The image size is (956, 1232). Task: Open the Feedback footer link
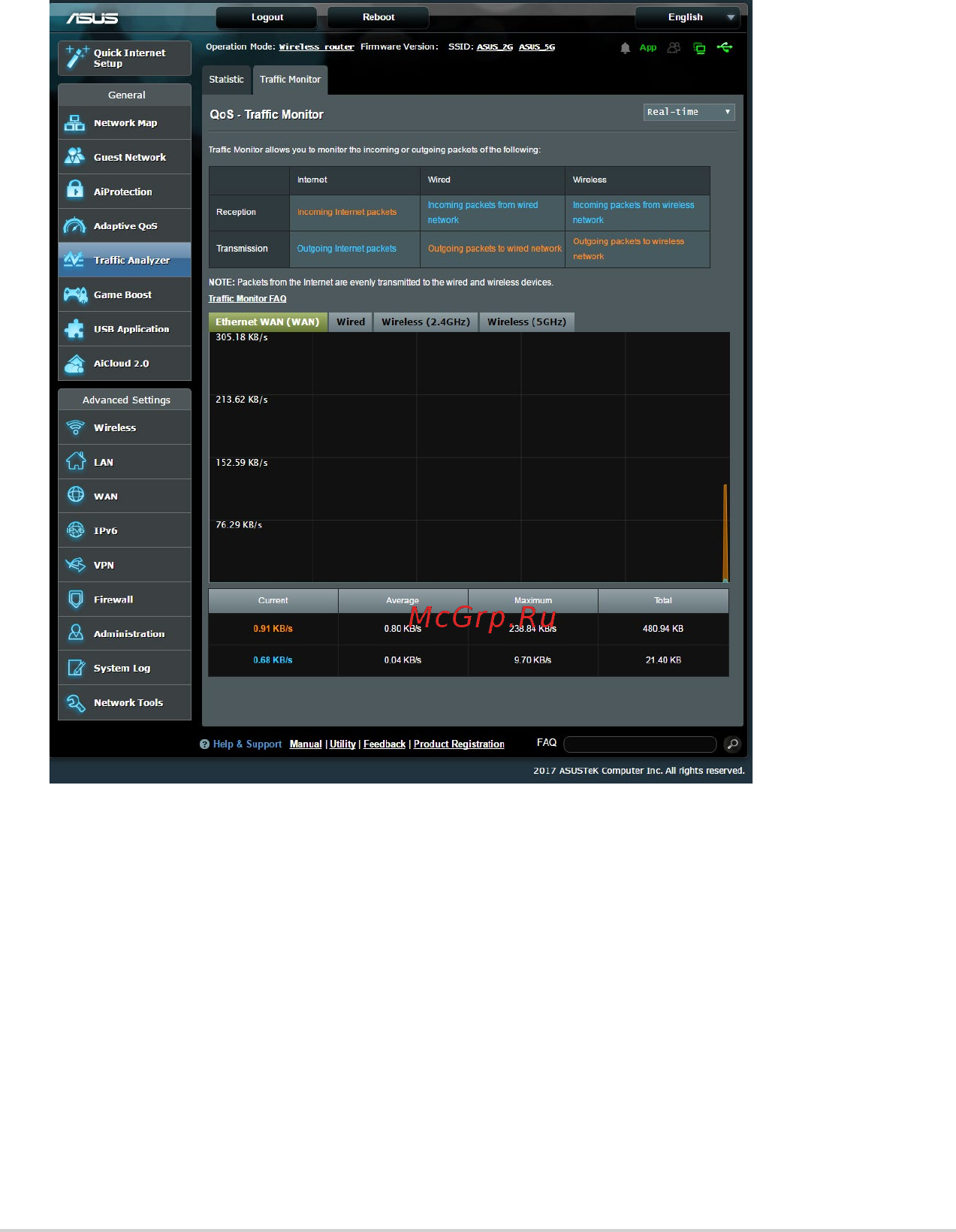(x=385, y=744)
